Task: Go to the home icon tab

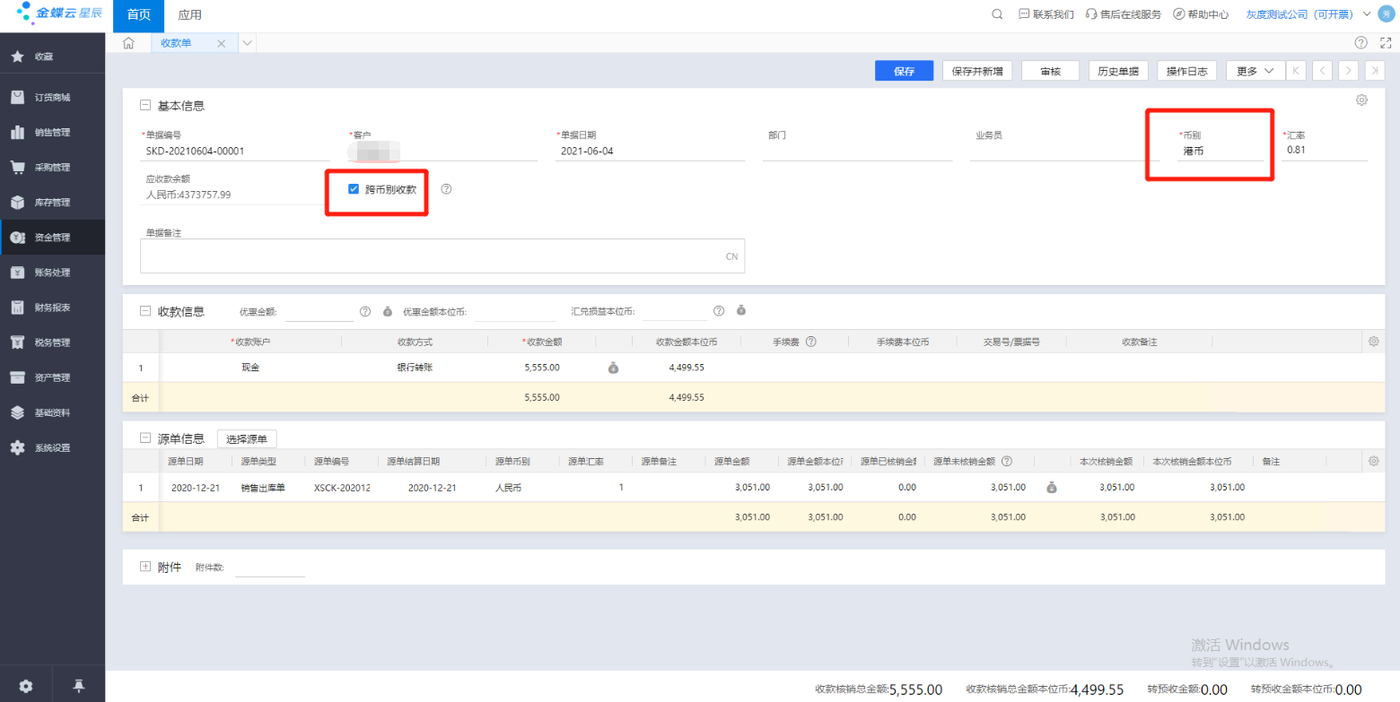Action: [x=128, y=44]
